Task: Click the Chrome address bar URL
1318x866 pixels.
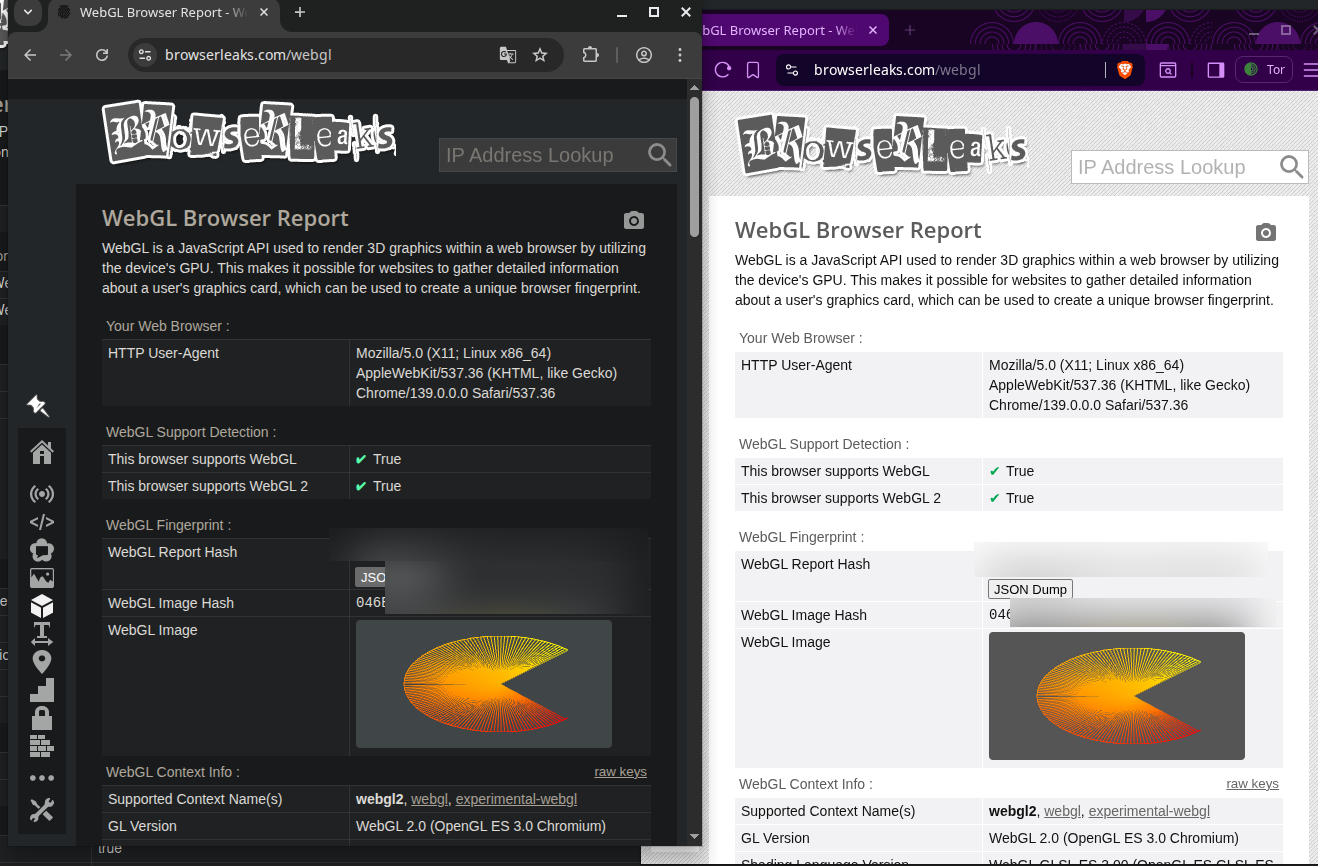Action: [x=248, y=55]
